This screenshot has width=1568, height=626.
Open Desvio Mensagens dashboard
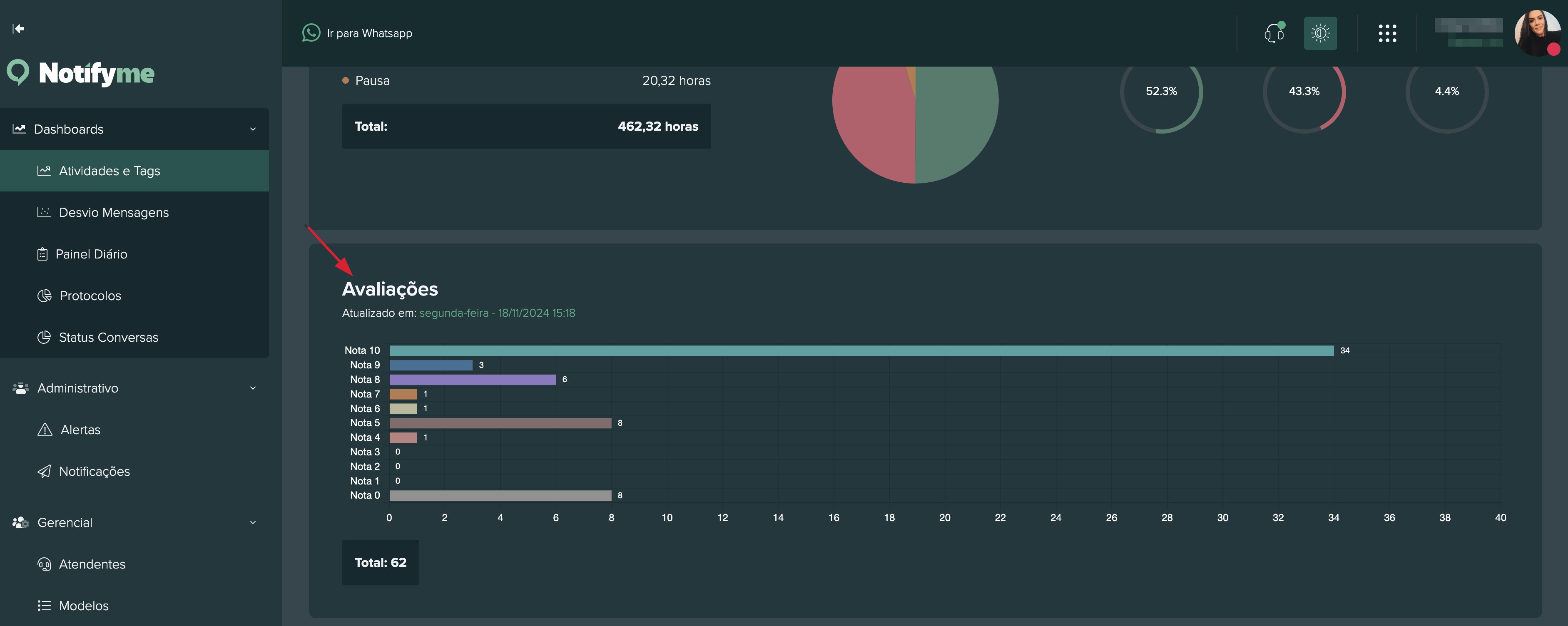point(113,212)
